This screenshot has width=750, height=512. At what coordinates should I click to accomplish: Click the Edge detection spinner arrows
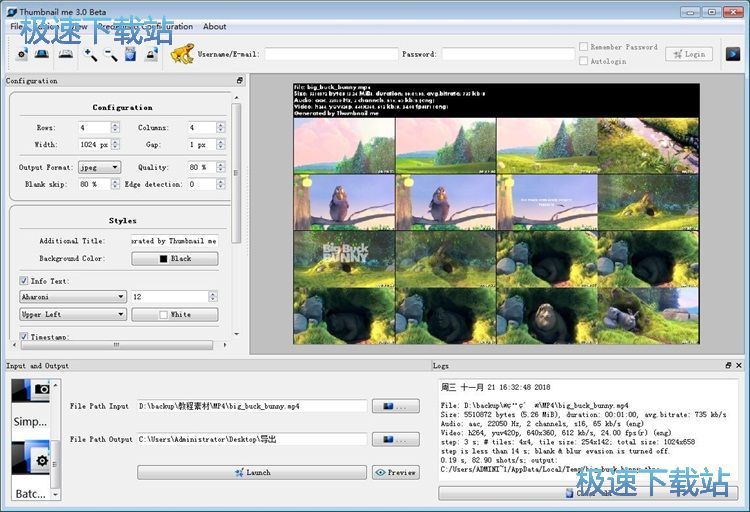click(220, 184)
